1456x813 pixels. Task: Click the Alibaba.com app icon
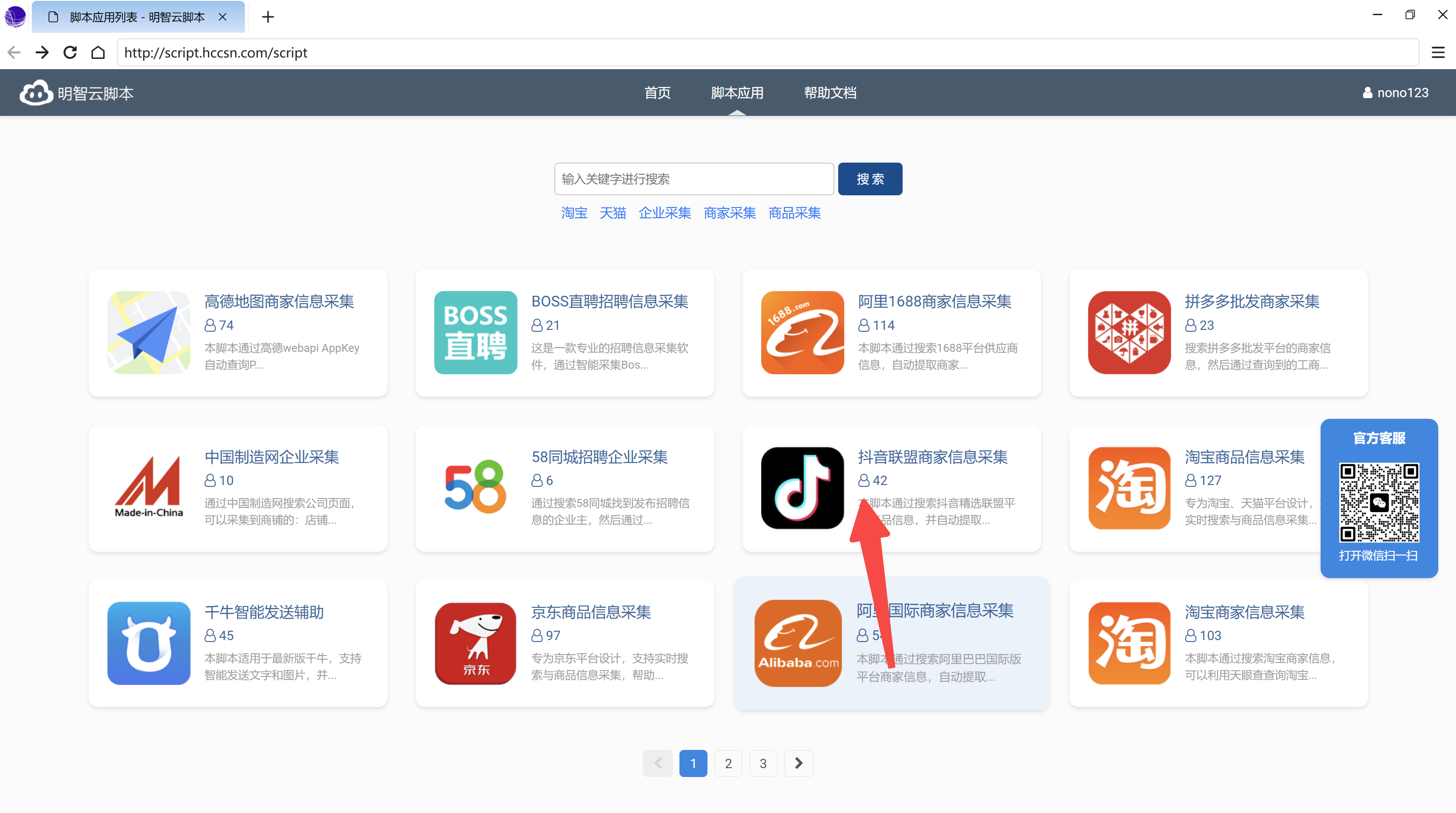[798, 643]
